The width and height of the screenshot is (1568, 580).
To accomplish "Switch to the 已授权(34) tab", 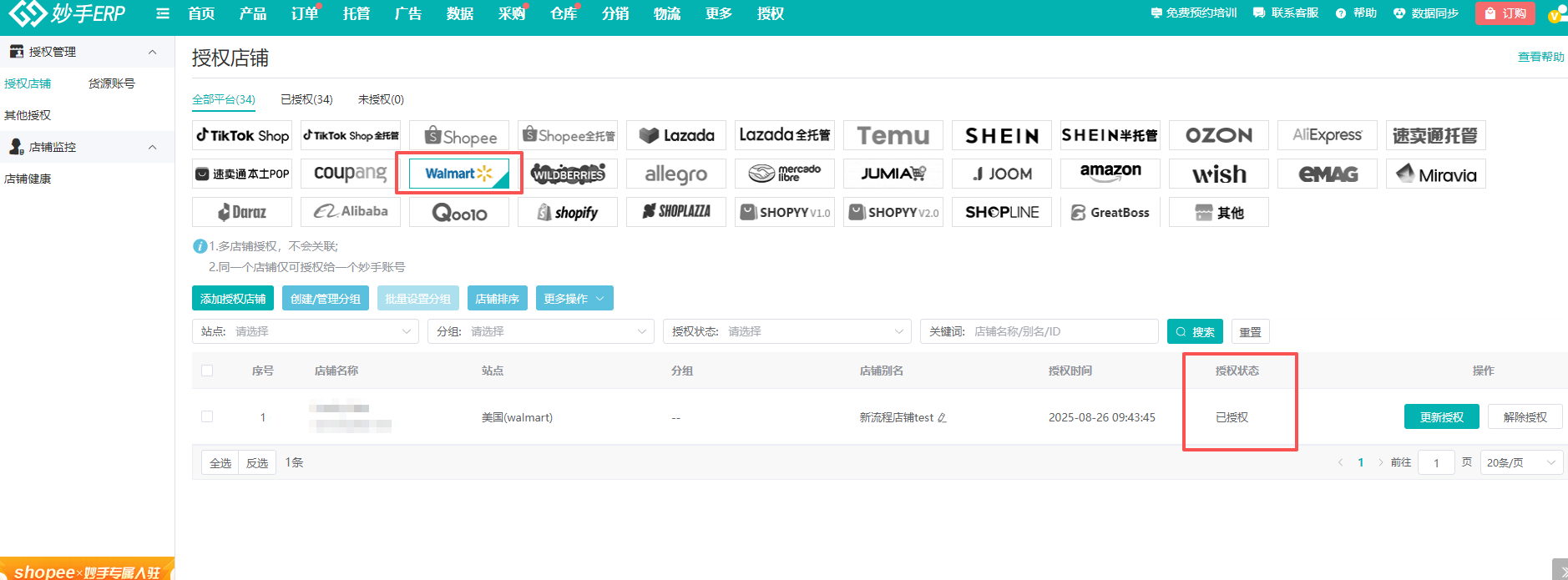I will (306, 99).
